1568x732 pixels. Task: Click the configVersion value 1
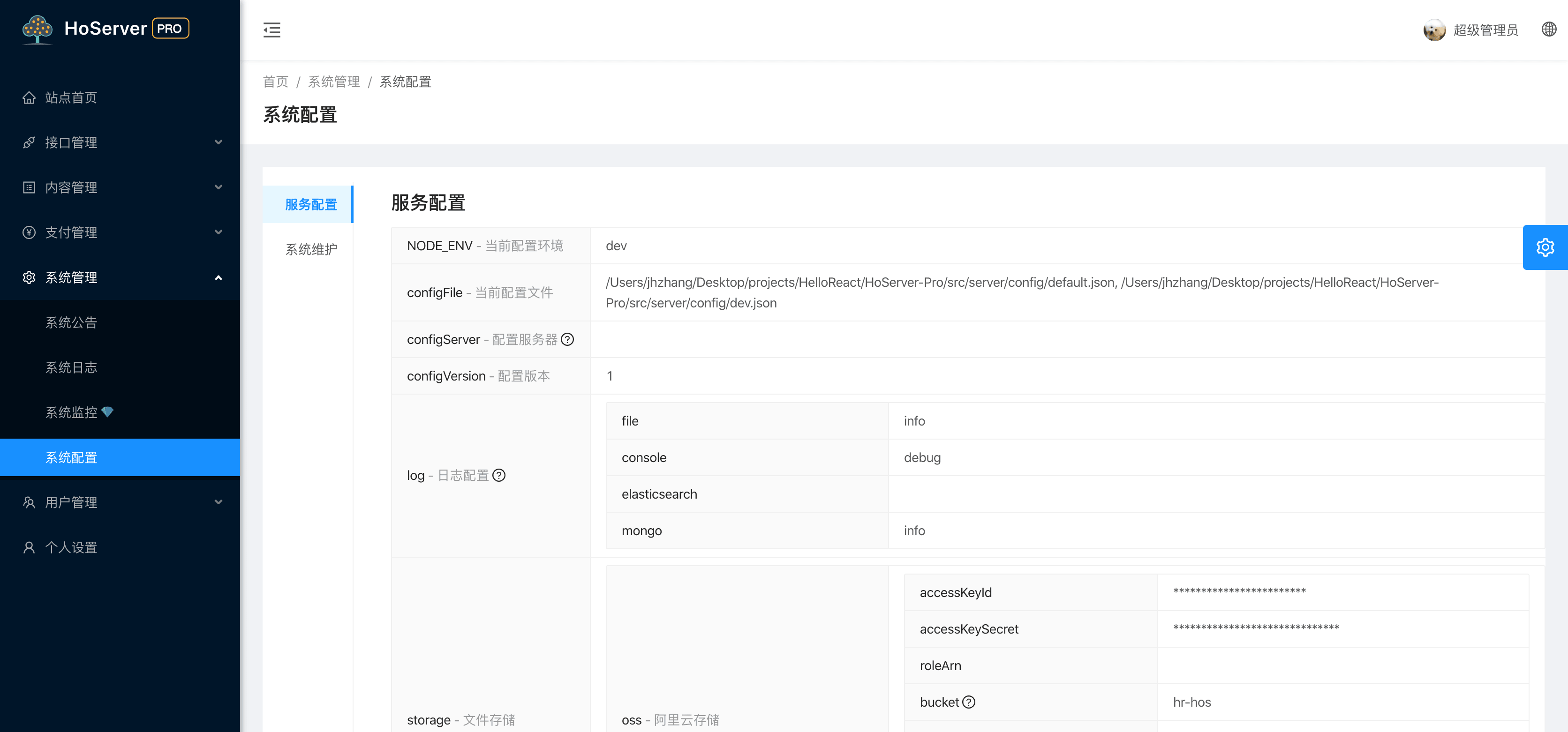609,376
